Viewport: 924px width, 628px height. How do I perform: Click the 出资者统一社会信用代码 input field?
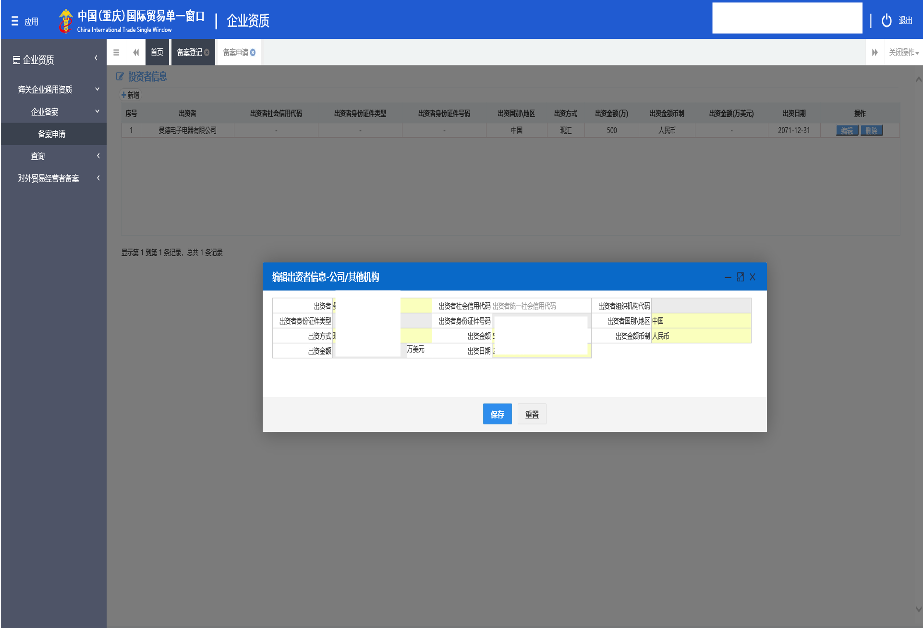540,306
